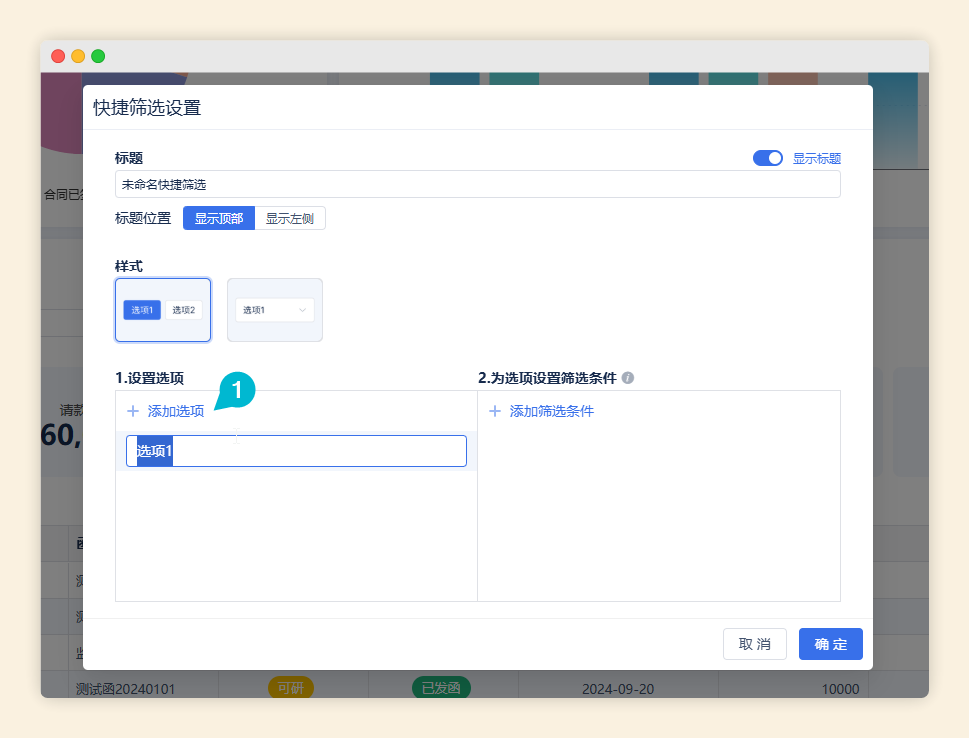Toggle the 显示标题 switch
The width and height of the screenshot is (969, 738).
coord(767,158)
